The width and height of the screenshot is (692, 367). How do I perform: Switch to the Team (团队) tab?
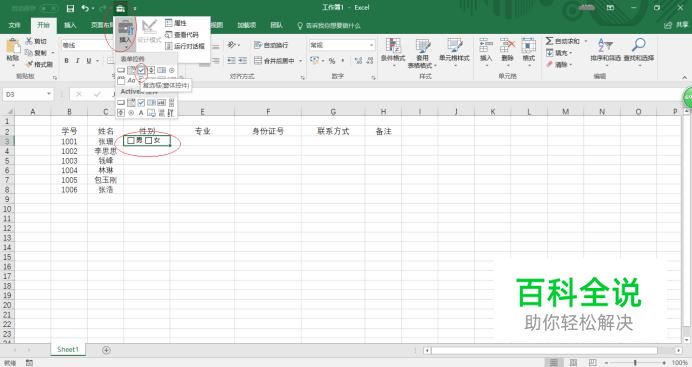[x=276, y=25]
